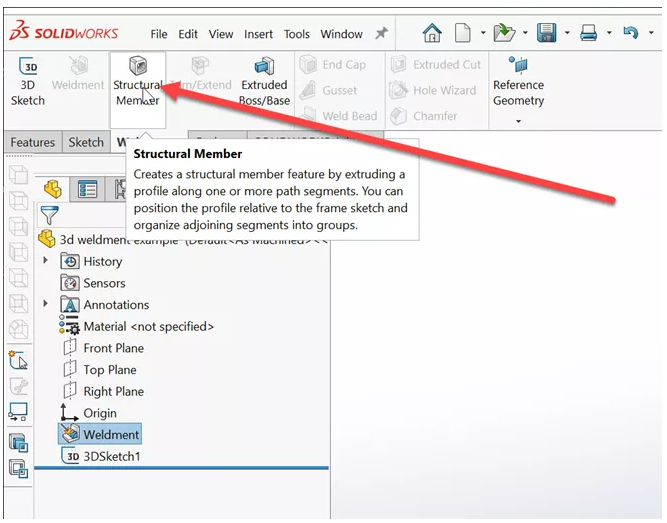
Task: Click the Gusset tool
Action: (328, 90)
